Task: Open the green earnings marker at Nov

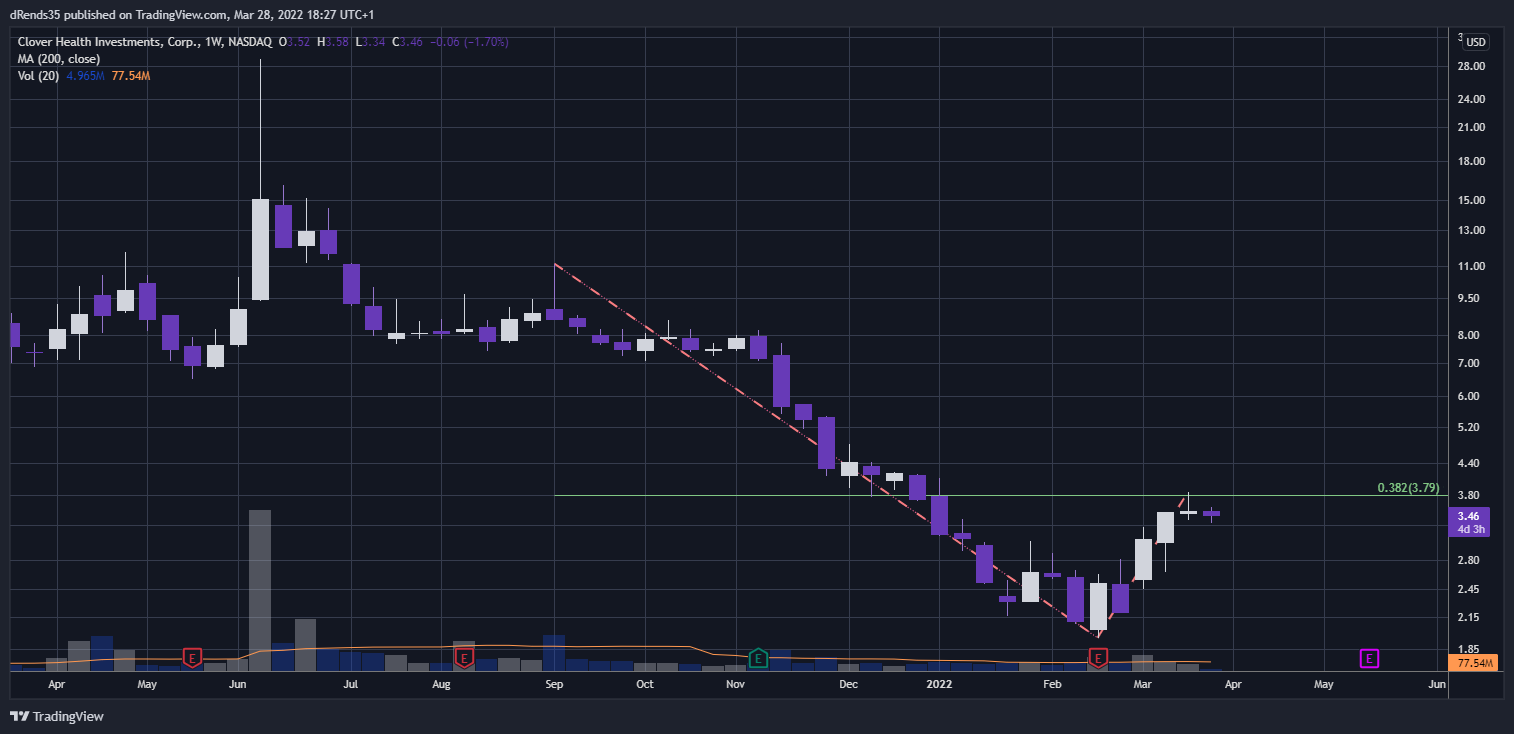Action: coord(759,657)
